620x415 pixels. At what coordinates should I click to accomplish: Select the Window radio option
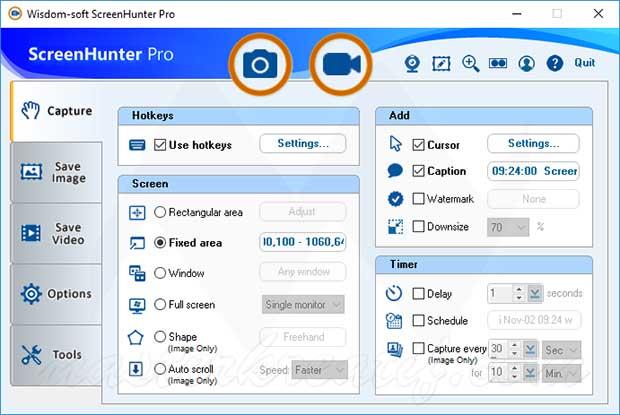[x=160, y=273]
